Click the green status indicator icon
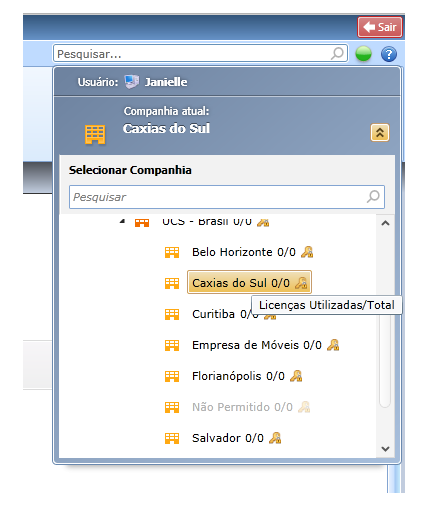Image resolution: width=433 pixels, height=516 pixels. point(363,54)
